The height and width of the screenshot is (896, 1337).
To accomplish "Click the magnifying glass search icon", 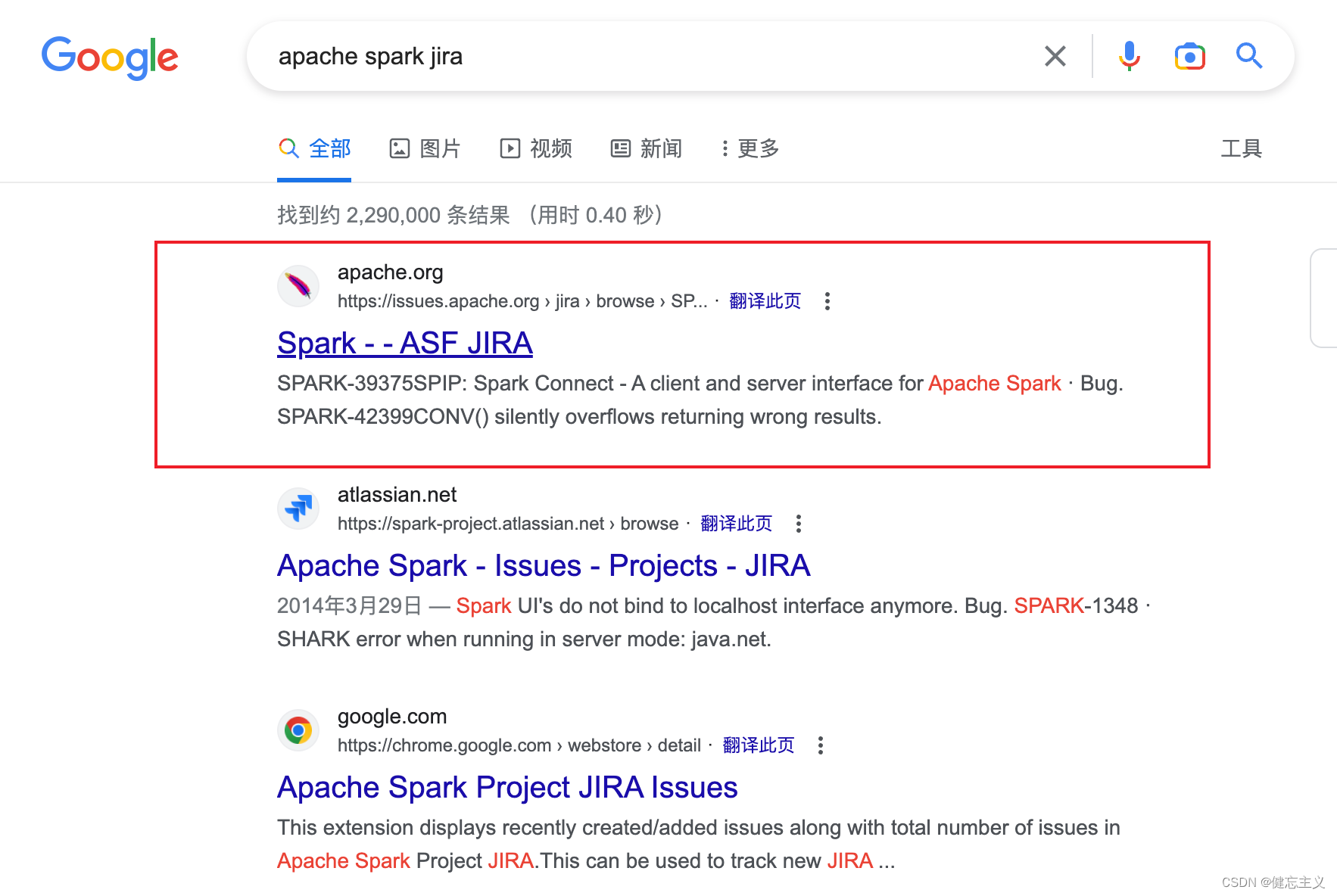I will (1248, 56).
